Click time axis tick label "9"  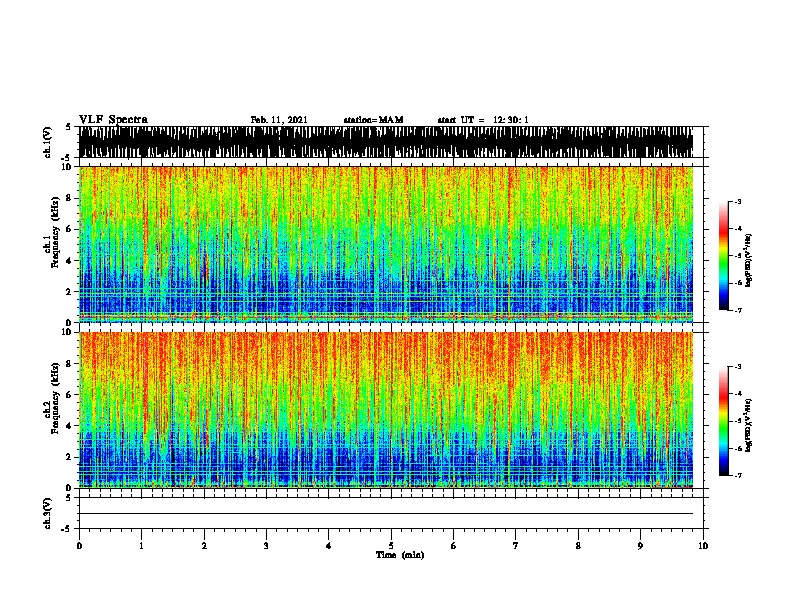tap(640, 546)
